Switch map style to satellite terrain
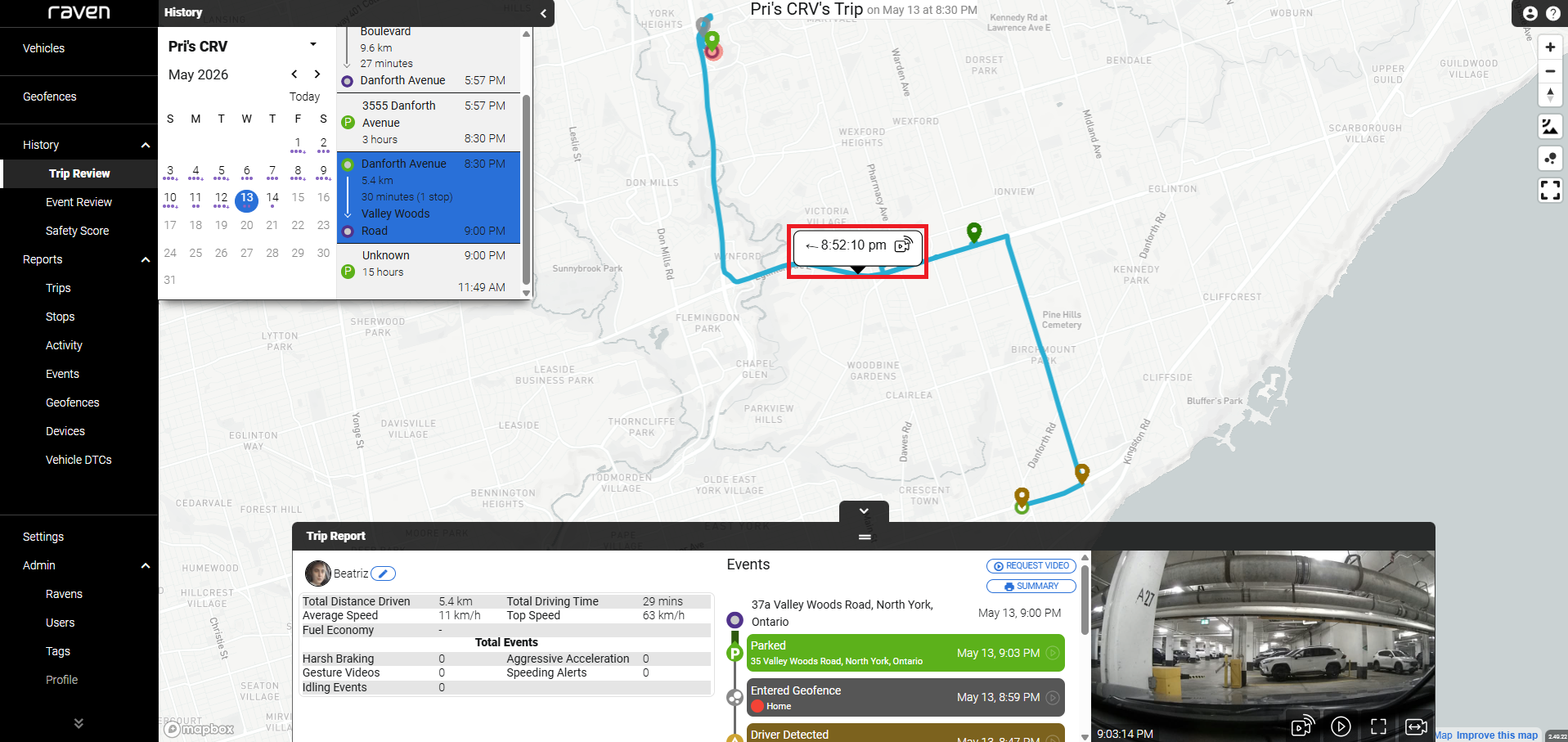 click(1550, 127)
